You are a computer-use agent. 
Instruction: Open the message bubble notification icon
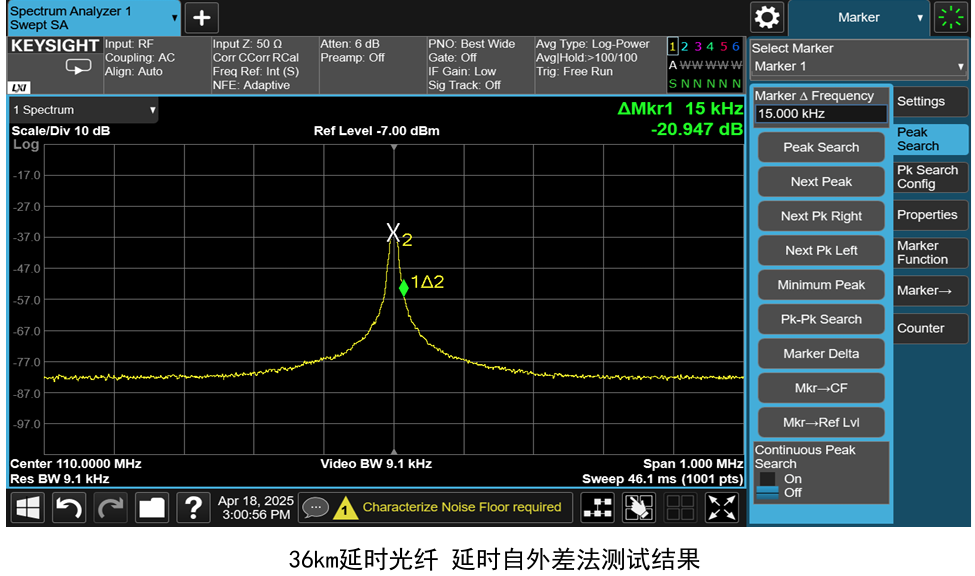(x=316, y=507)
